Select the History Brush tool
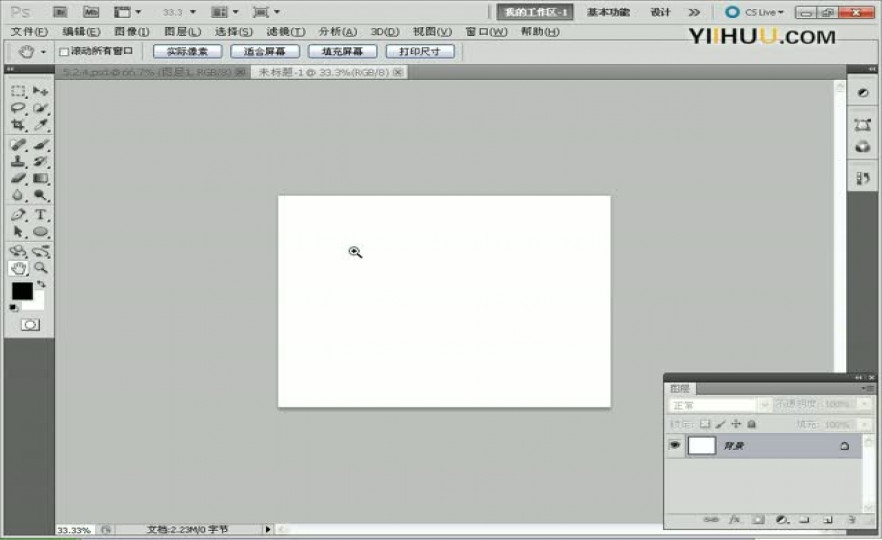 pos(40,162)
